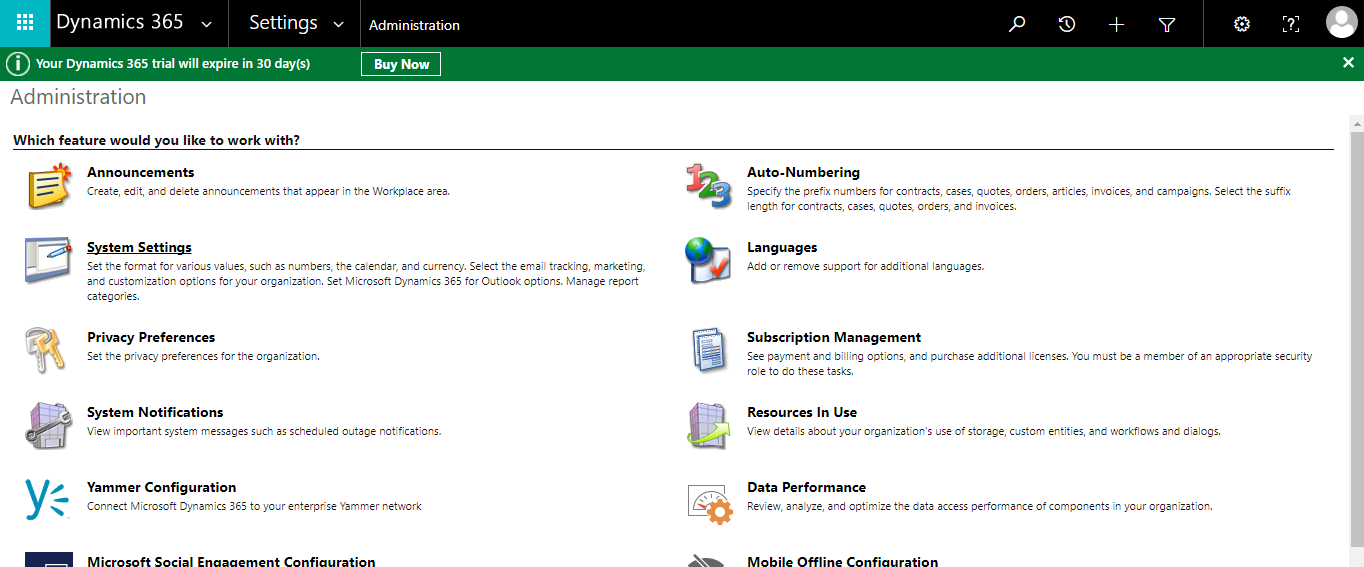Click the trial info icon in banner
The image size is (1364, 567).
pos(18,64)
